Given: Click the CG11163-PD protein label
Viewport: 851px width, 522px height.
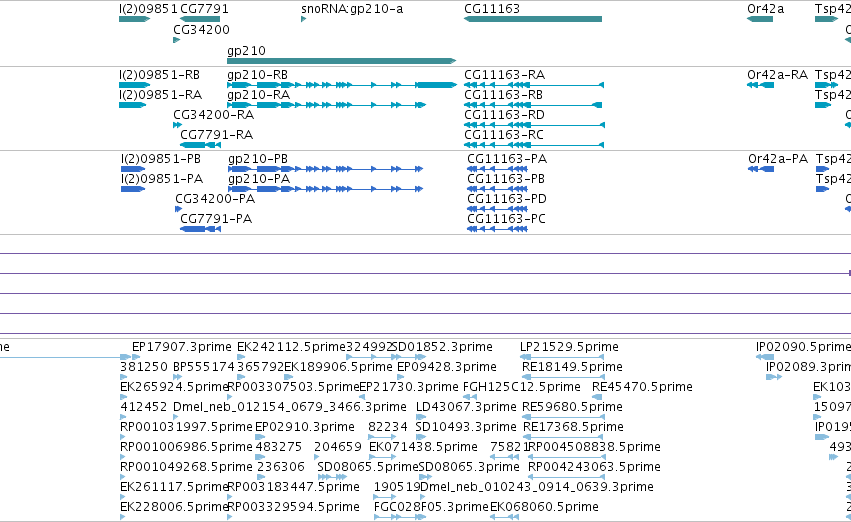Looking at the screenshot, I should click(x=507, y=199).
